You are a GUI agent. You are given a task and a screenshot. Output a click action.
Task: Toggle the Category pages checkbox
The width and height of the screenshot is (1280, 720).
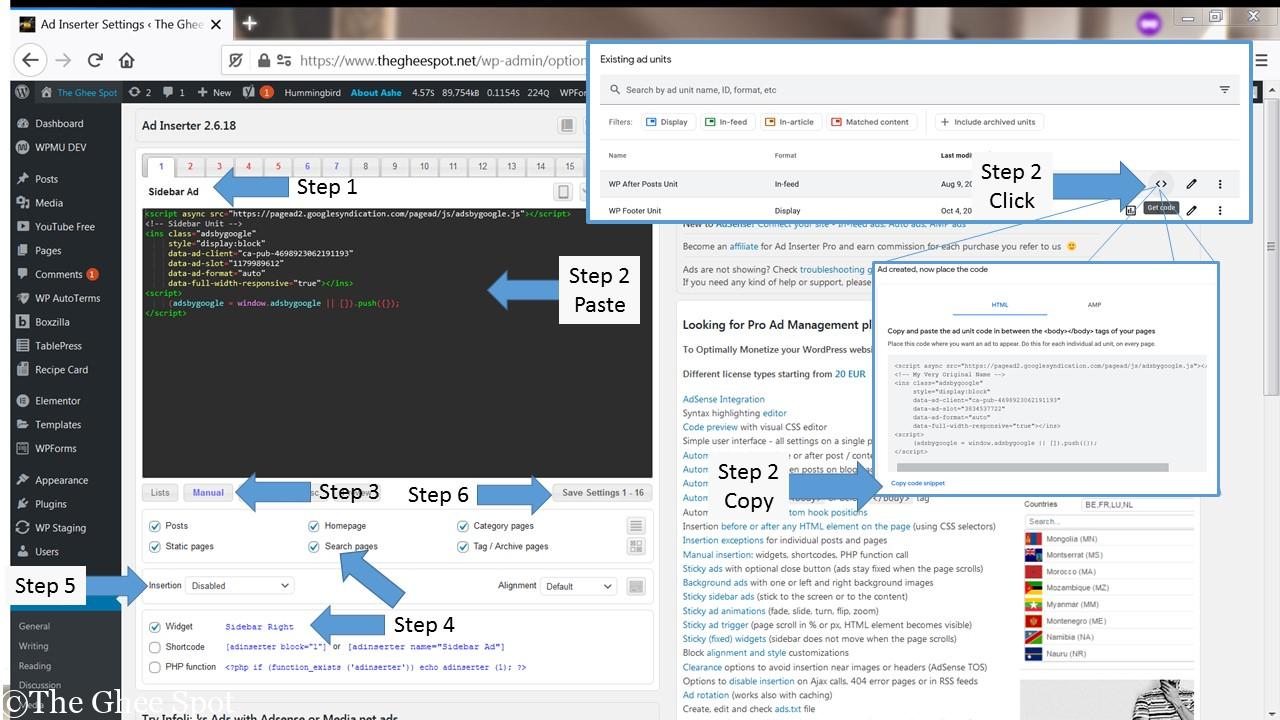(463, 526)
